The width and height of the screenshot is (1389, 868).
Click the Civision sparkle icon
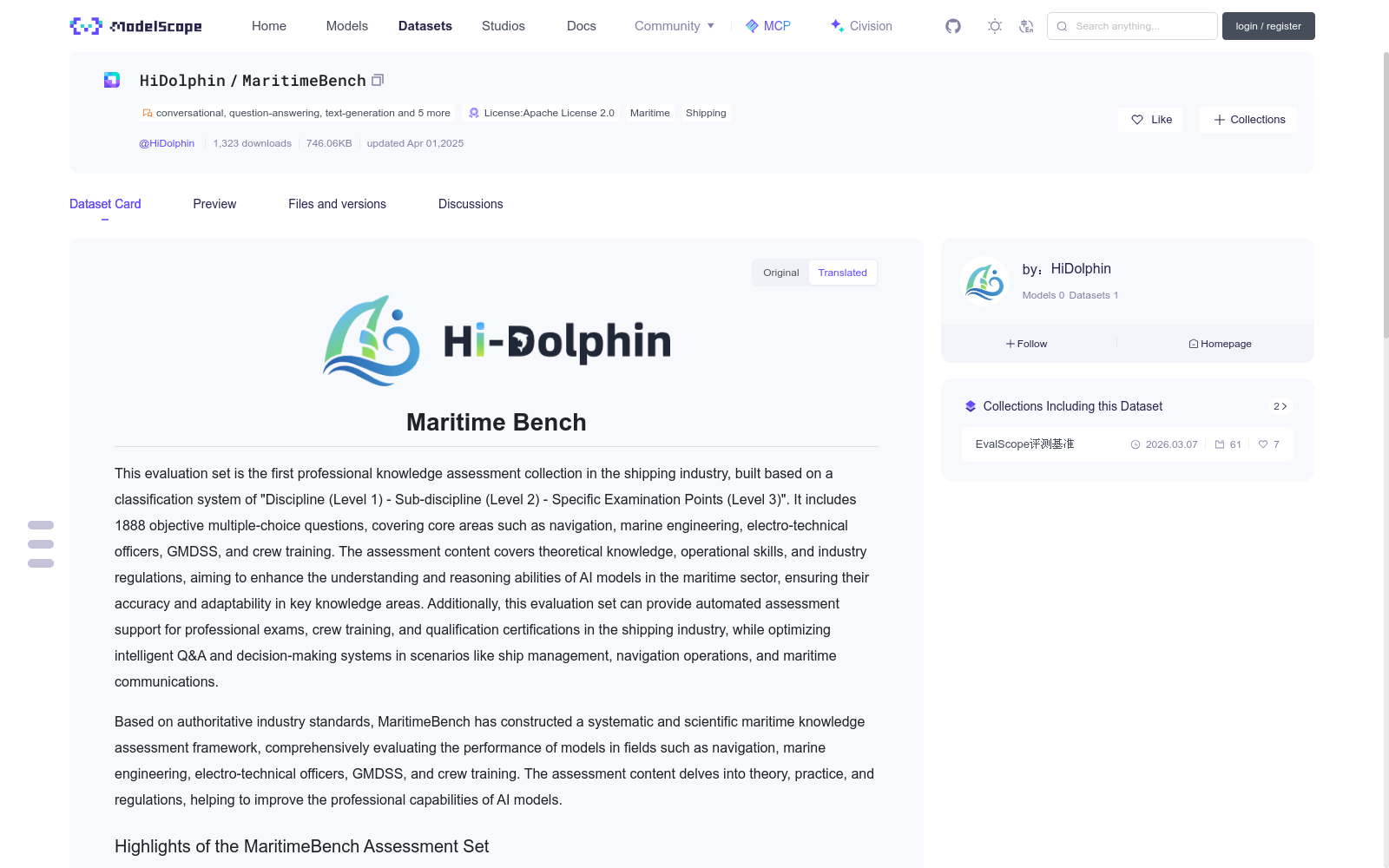tap(837, 26)
